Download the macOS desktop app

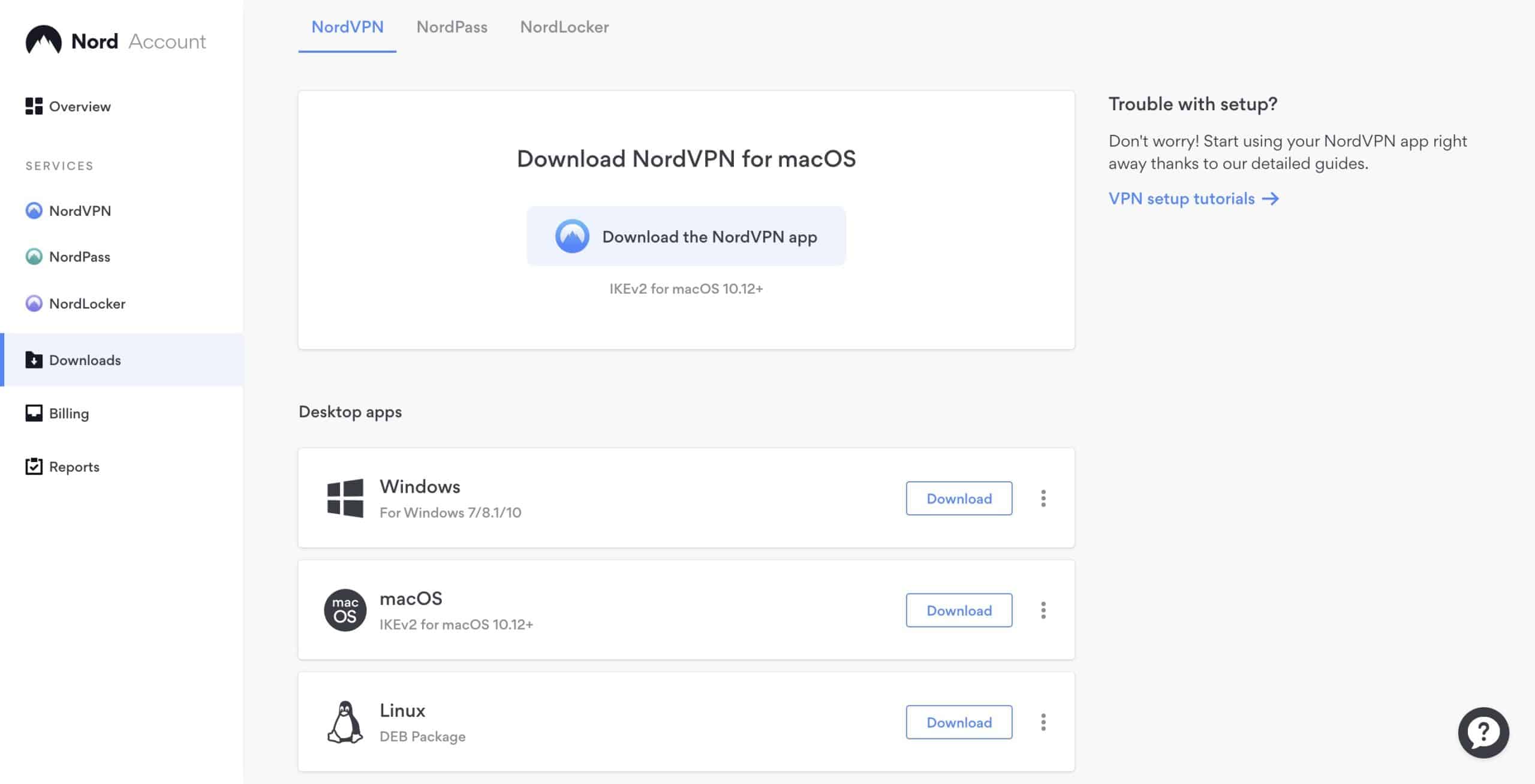[x=959, y=610]
